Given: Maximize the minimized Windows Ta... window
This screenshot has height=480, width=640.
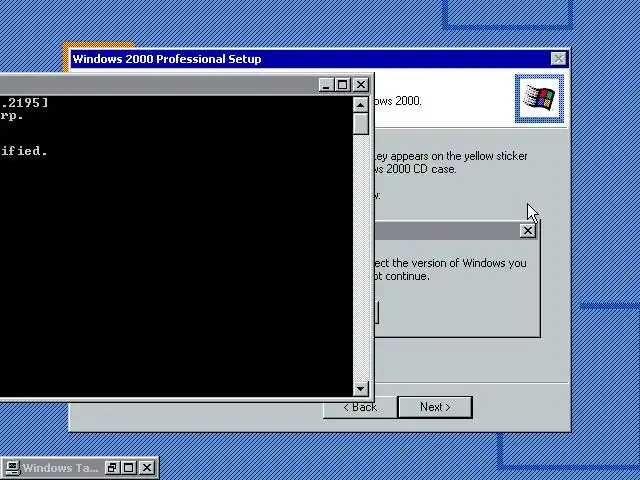Looking at the screenshot, I should [129, 468].
